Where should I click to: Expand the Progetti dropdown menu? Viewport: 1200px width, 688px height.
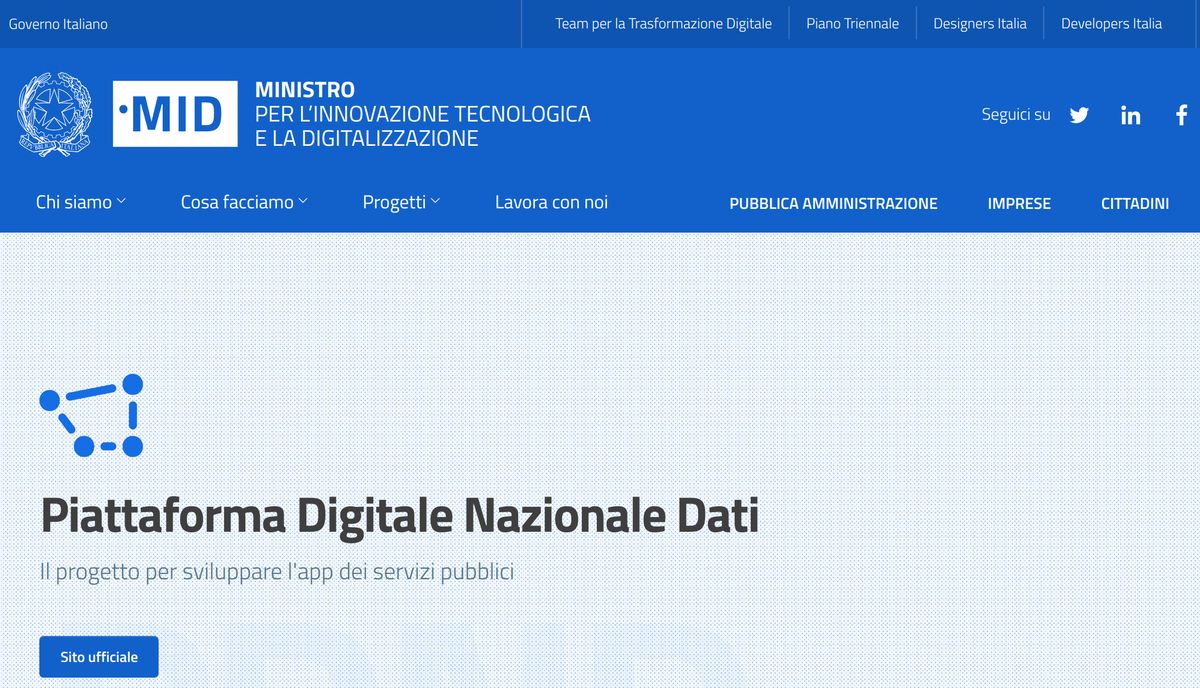pyautogui.click(x=401, y=202)
